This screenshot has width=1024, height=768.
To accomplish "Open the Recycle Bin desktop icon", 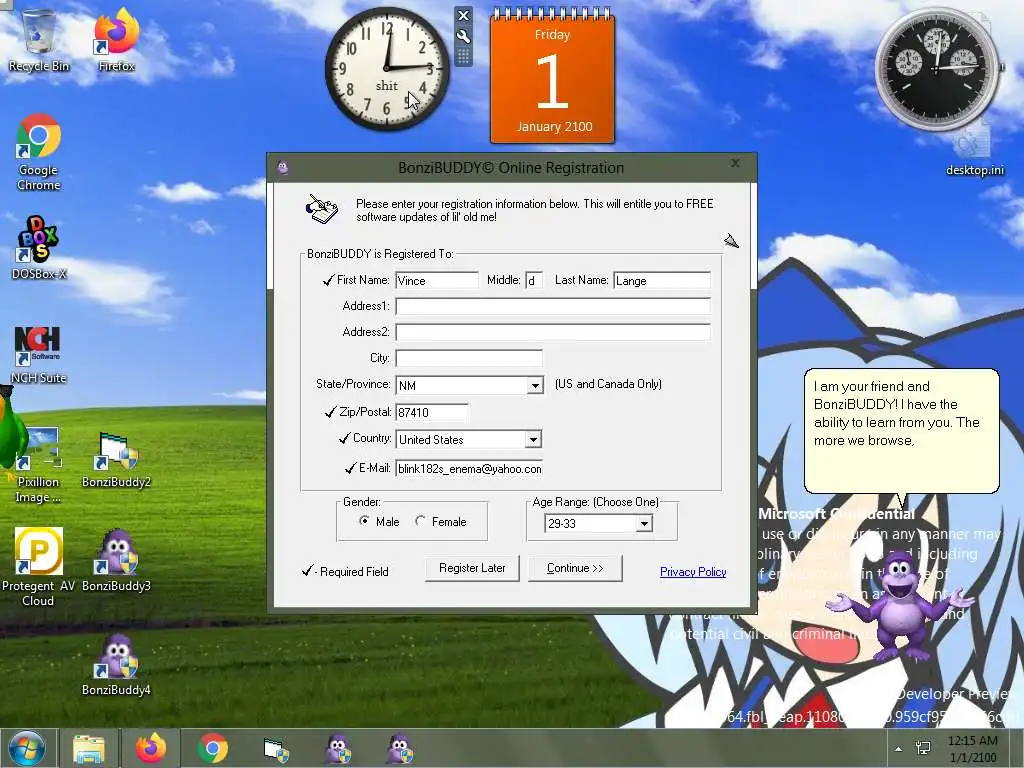I will (x=39, y=40).
